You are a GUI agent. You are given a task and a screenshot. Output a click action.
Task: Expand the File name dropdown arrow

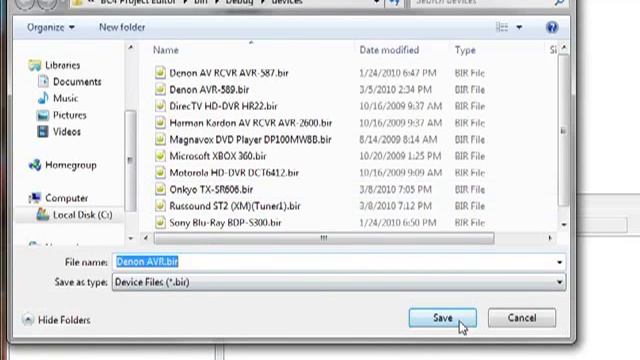560,262
